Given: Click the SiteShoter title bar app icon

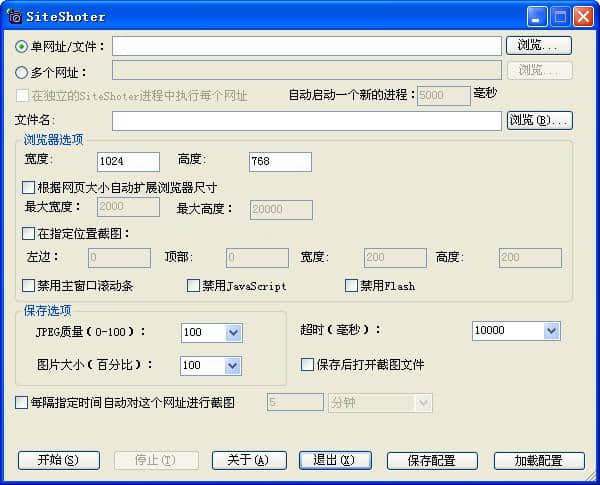Looking at the screenshot, I should click(15, 16).
